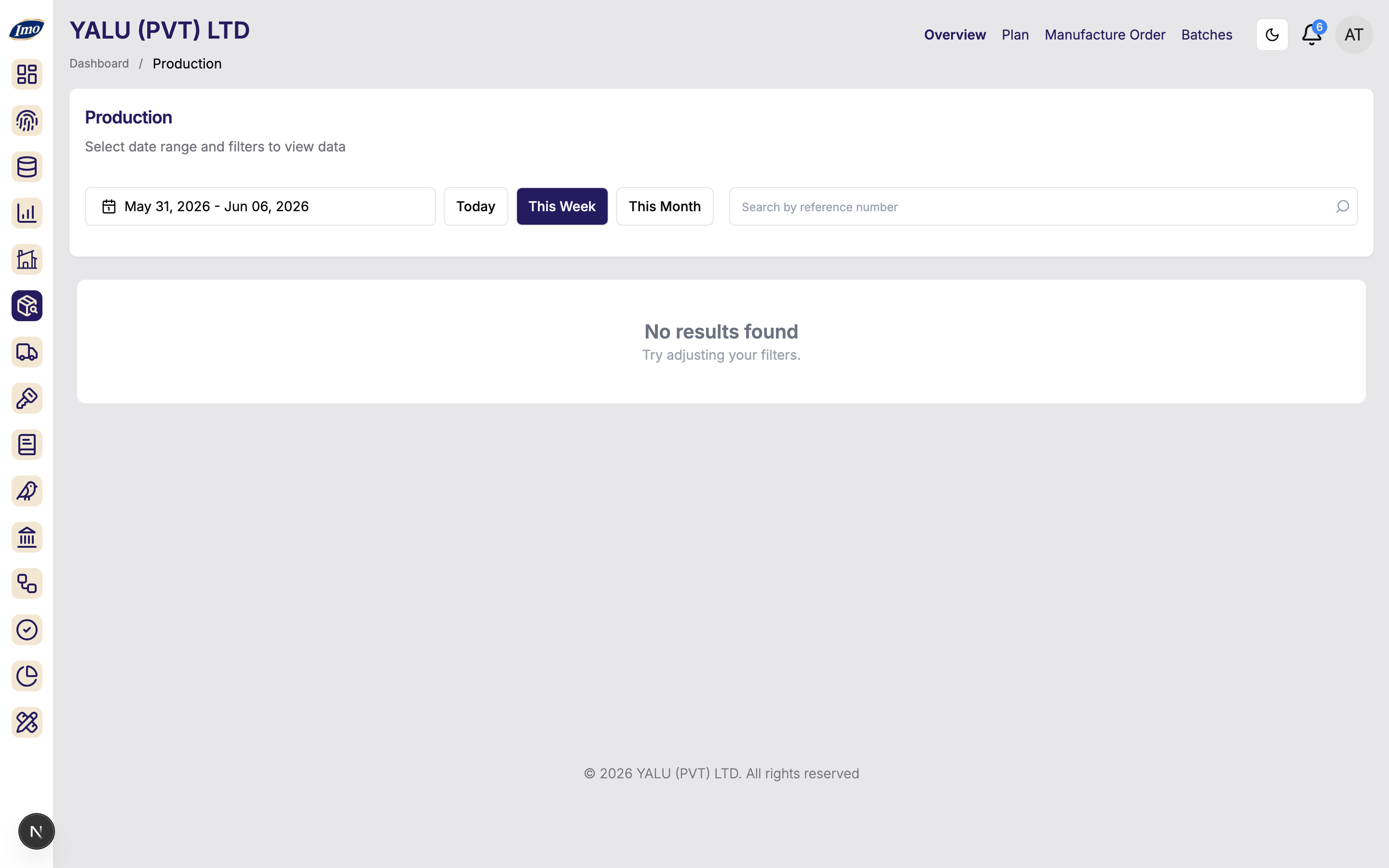Click the round N badge at bottom left
The image size is (1389, 868).
click(36, 831)
